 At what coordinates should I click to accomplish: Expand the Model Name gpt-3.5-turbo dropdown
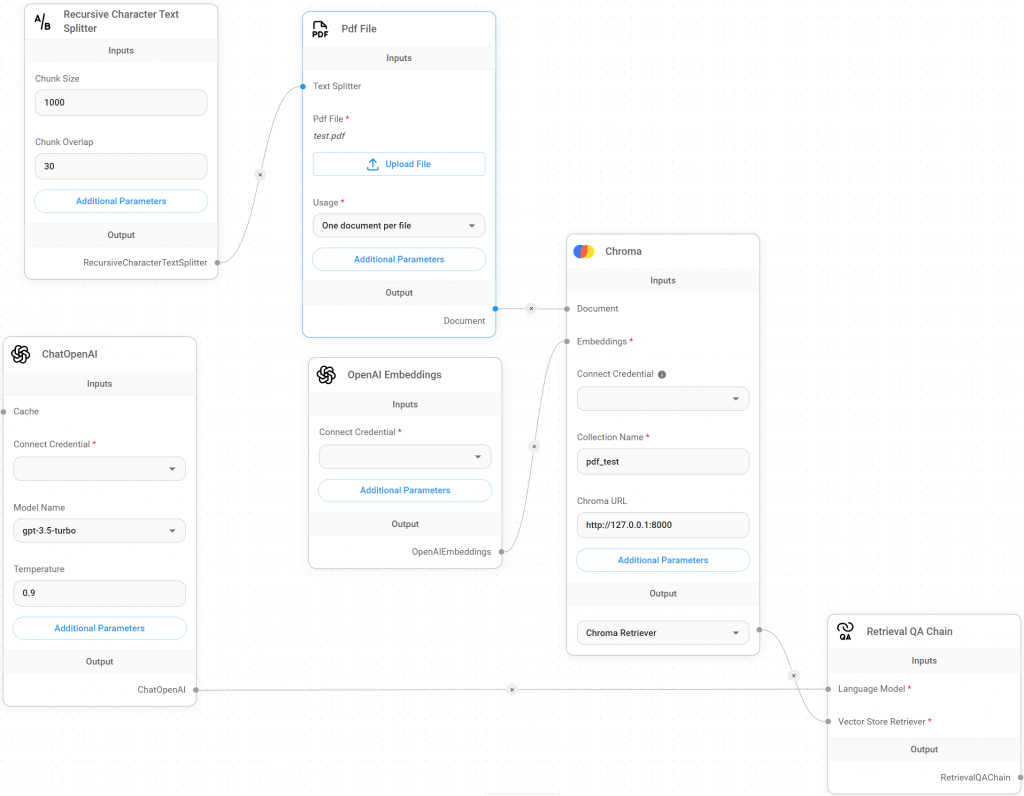tap(99, 531)
